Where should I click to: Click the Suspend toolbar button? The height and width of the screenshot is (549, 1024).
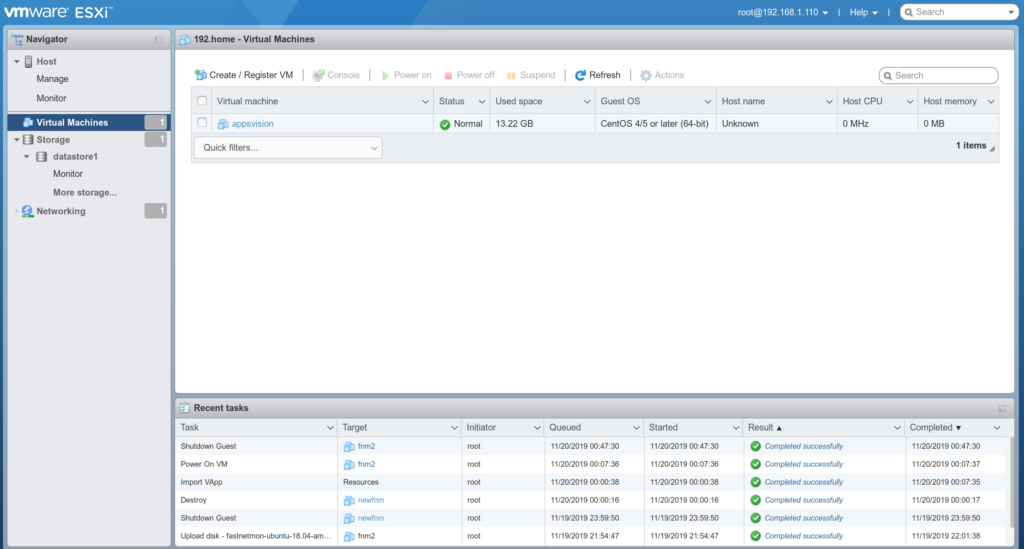[530, 75]
